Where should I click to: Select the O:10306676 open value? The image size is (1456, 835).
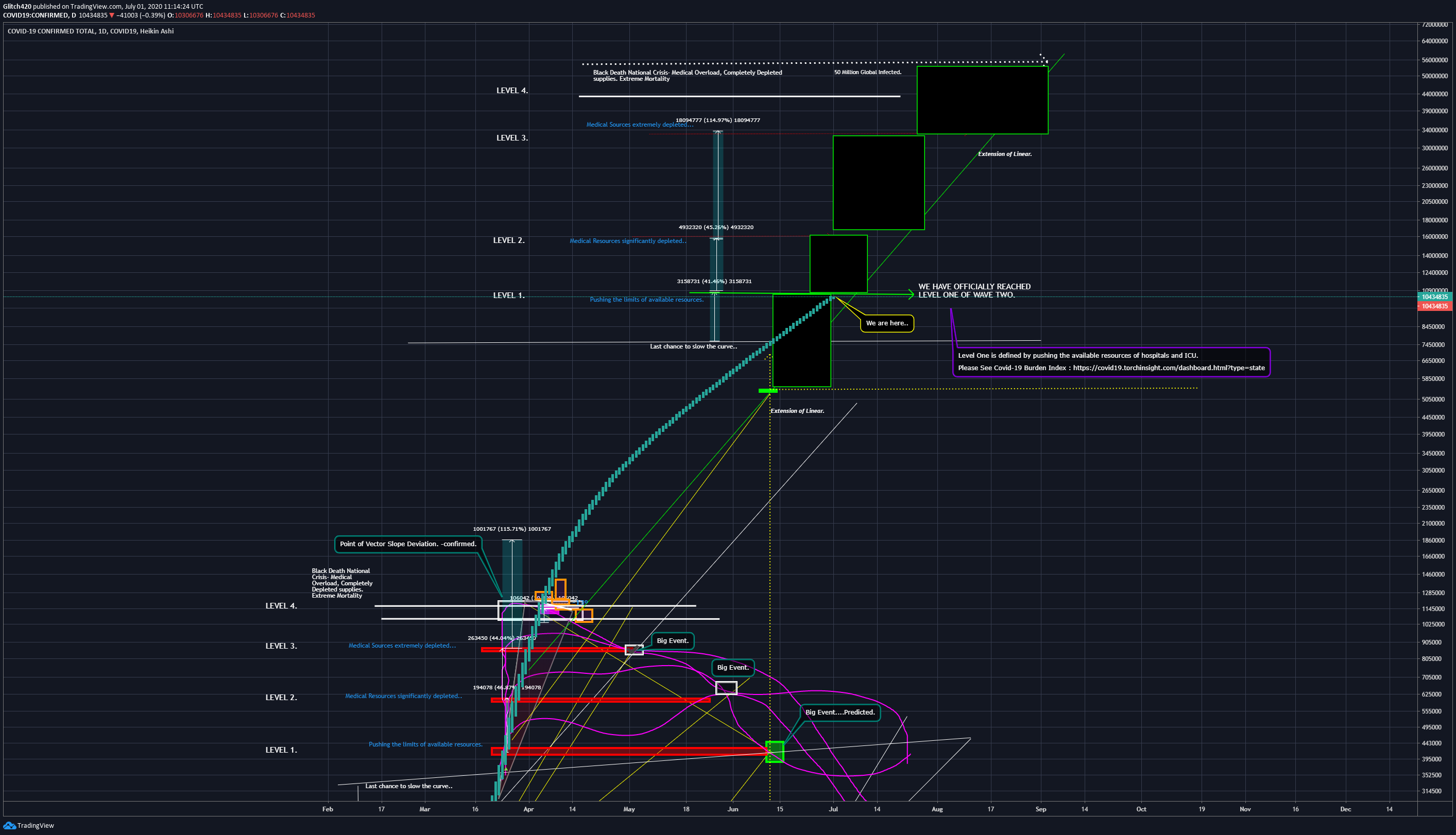tap(185, 15)
